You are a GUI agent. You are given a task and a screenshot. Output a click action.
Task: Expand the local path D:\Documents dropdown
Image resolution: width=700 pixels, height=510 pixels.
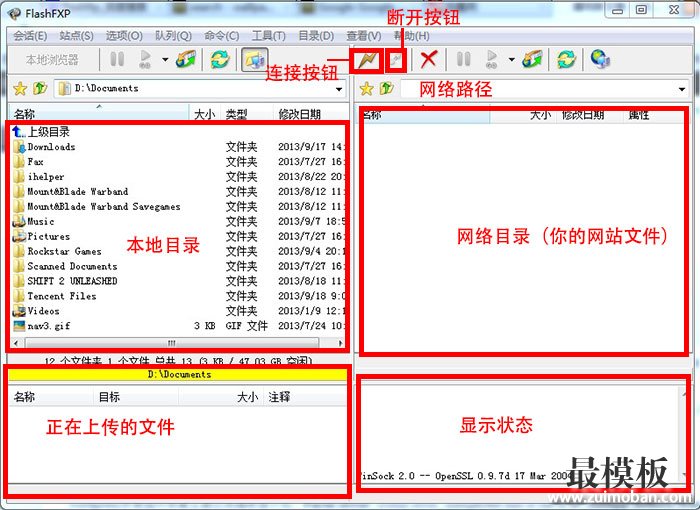[x=340, y=89]
